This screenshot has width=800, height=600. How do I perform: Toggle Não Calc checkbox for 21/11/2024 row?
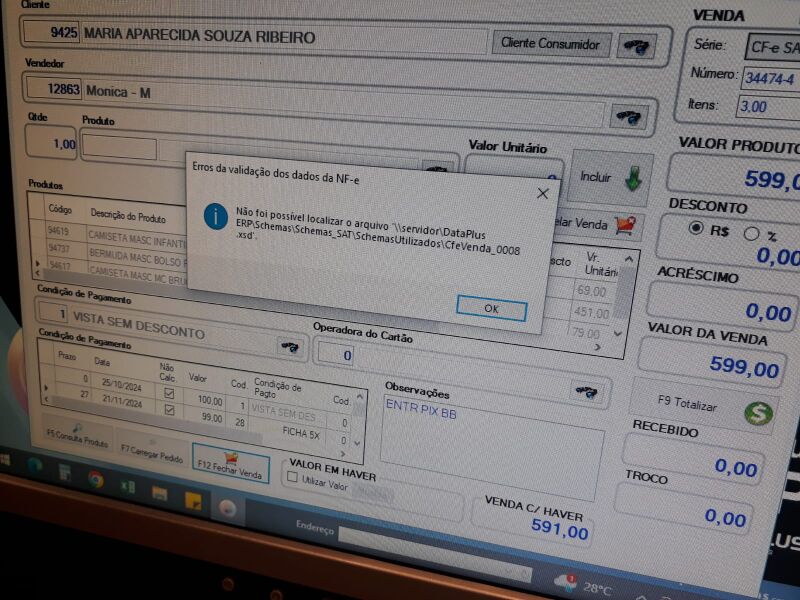(169, 410)
